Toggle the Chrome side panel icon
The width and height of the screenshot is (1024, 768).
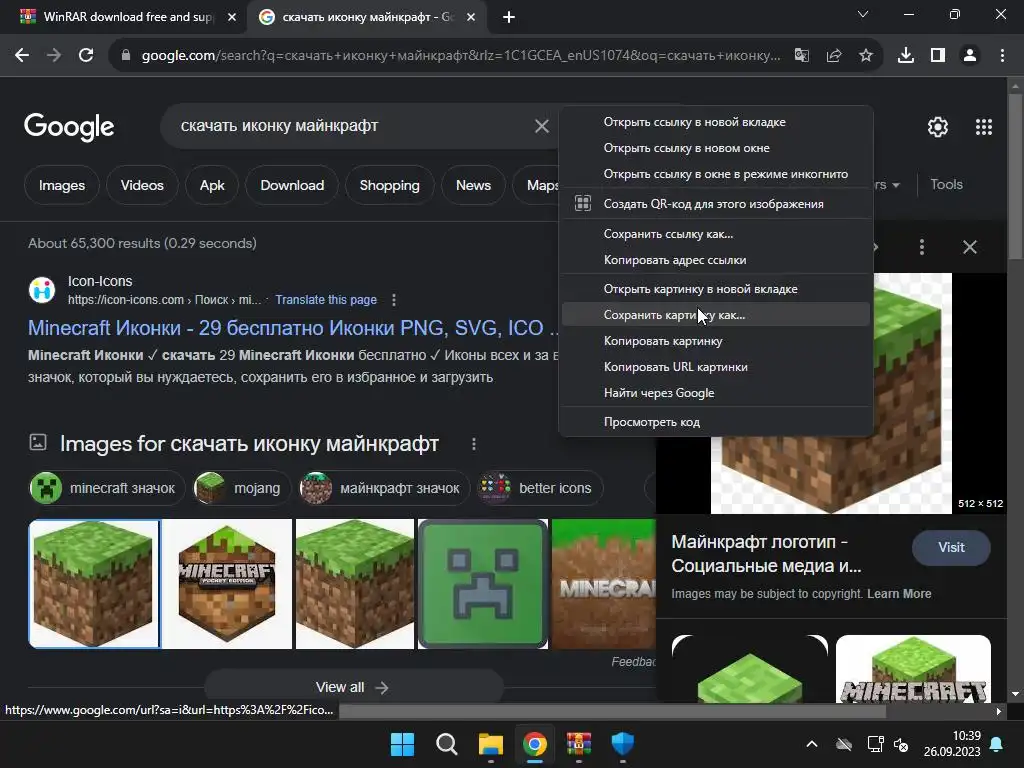938,56
